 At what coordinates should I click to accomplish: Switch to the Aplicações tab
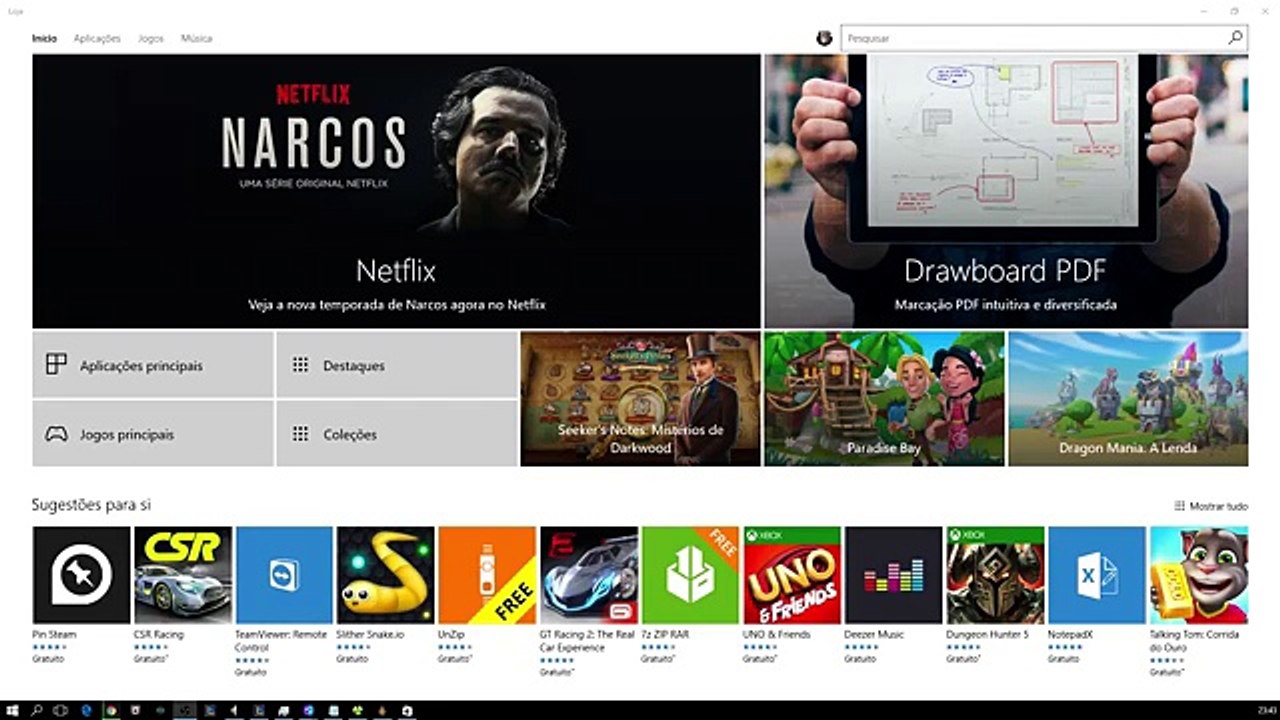coord(97,38)
